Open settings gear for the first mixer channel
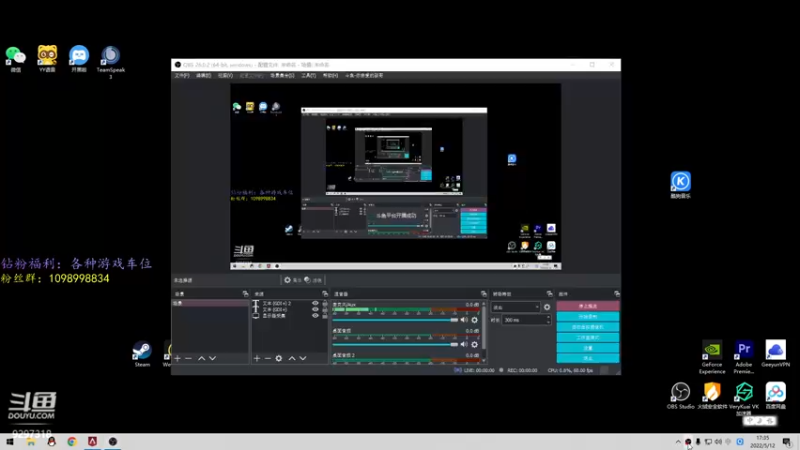The height and width of the screenshot is (450, 800). click(474, 320)
